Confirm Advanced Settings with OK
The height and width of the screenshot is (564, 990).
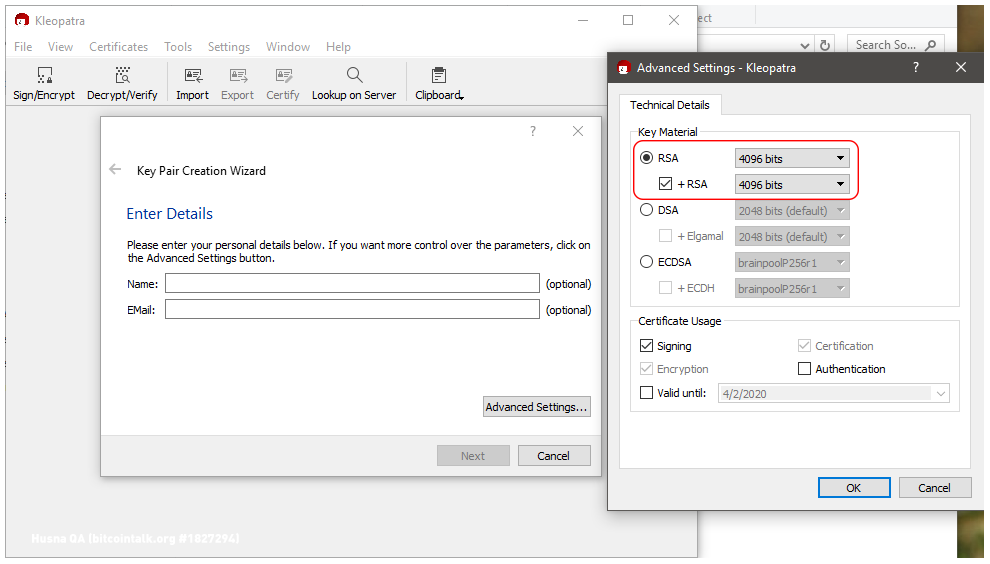(854, 488)
